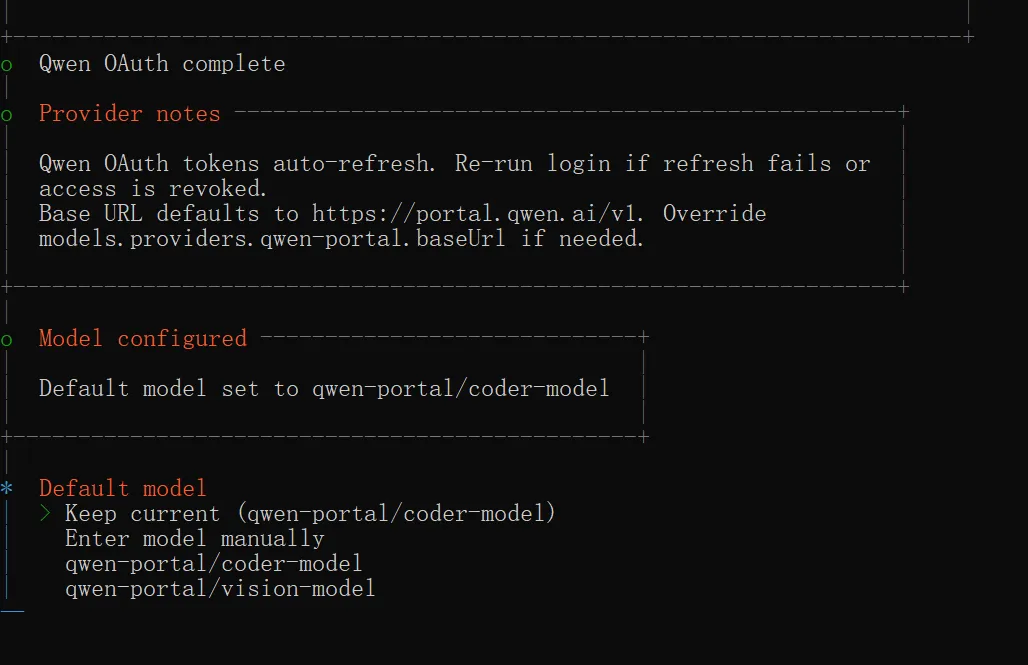Choose the Enter model manually option
1028x665 pixels.
195,539
